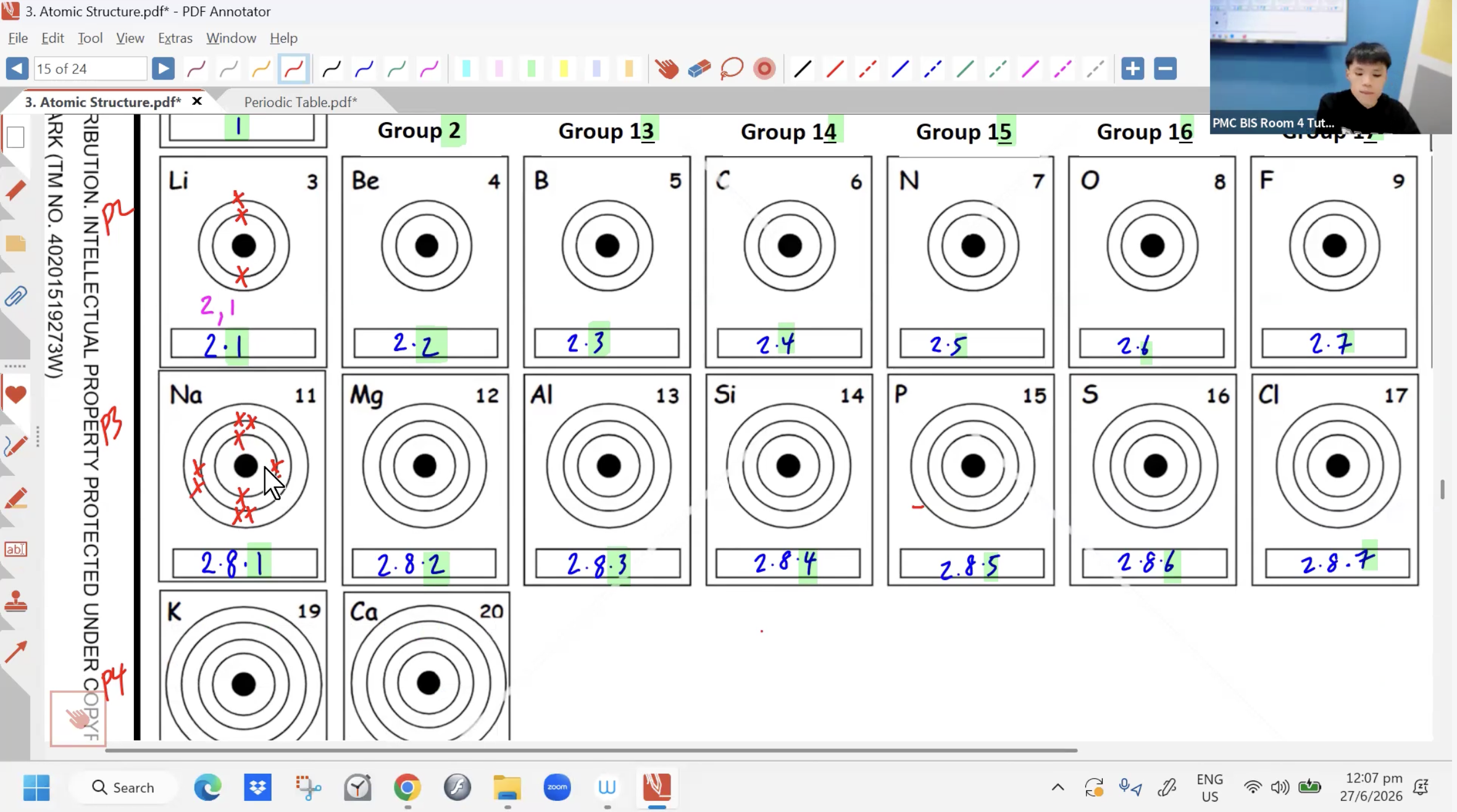Open Windows Start menu

coord(36,787)
